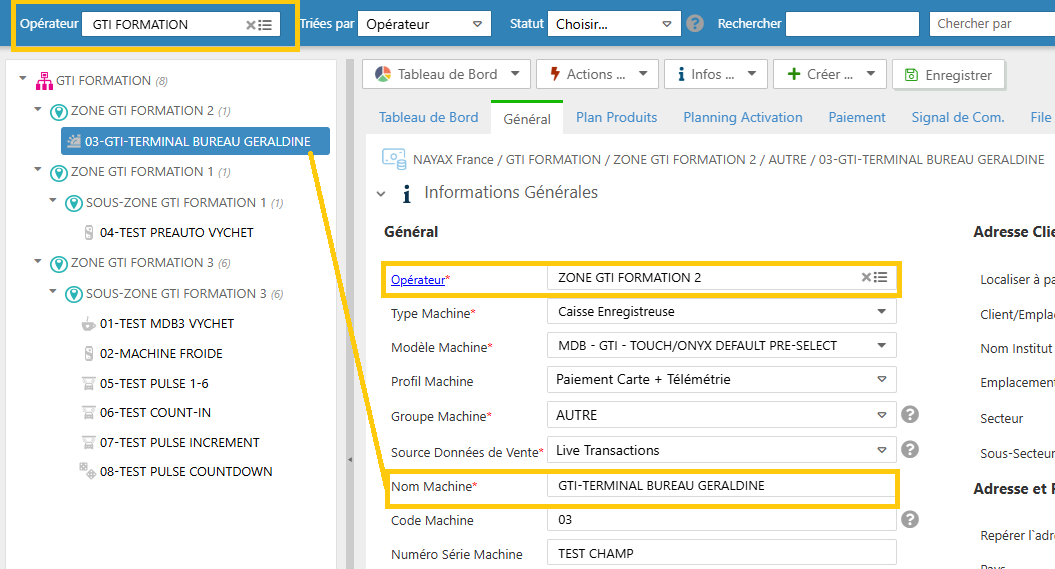
Task: Clear the ZONE GTI FORMATION 2 operator field
Action: pyautogui.click(x=866, y=277)
